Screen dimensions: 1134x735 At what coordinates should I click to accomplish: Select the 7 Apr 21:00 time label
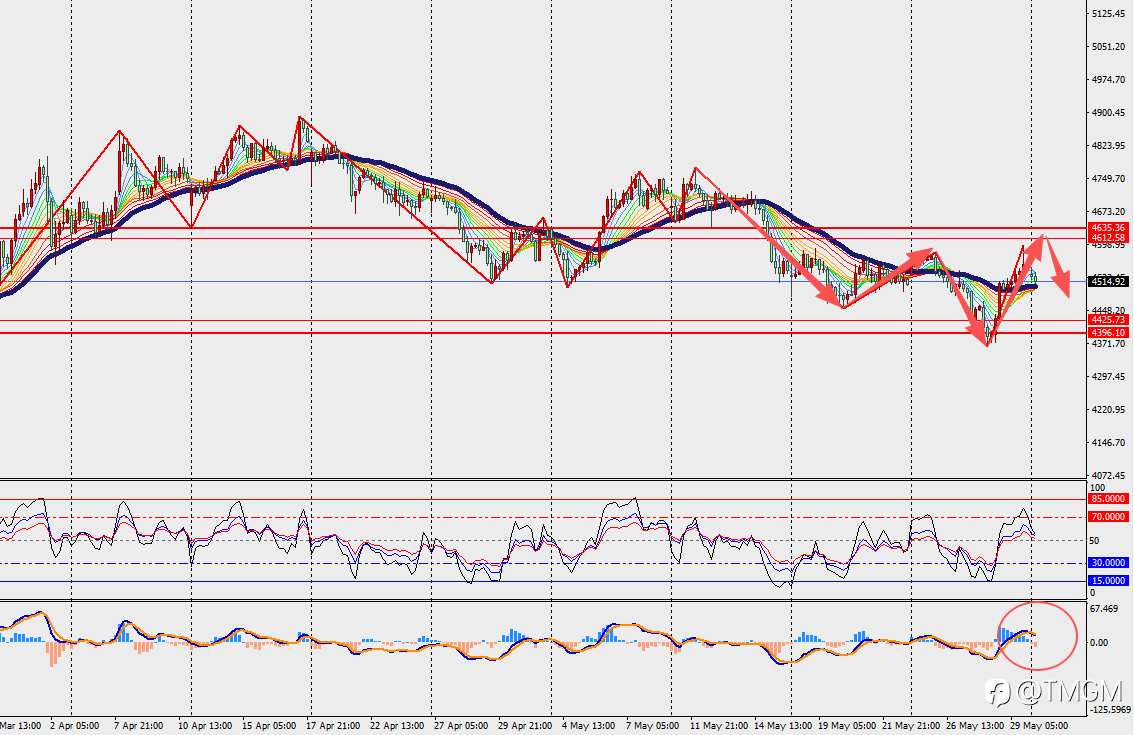coord(138,726)
